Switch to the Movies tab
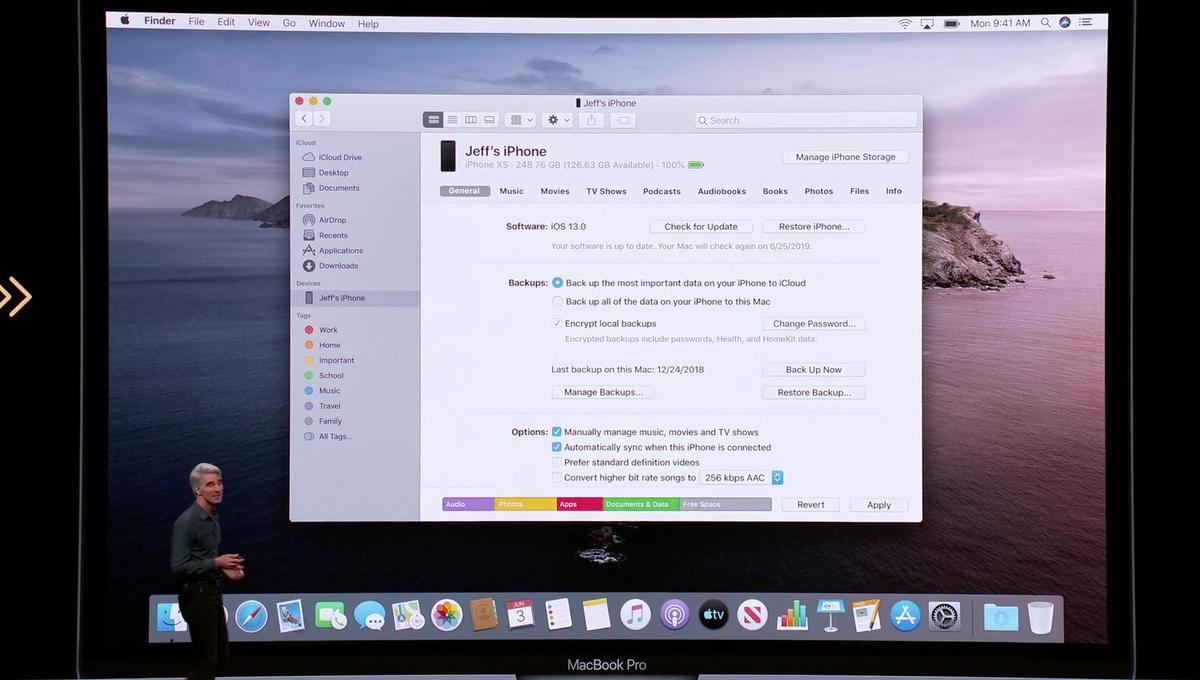 point(555,191)
